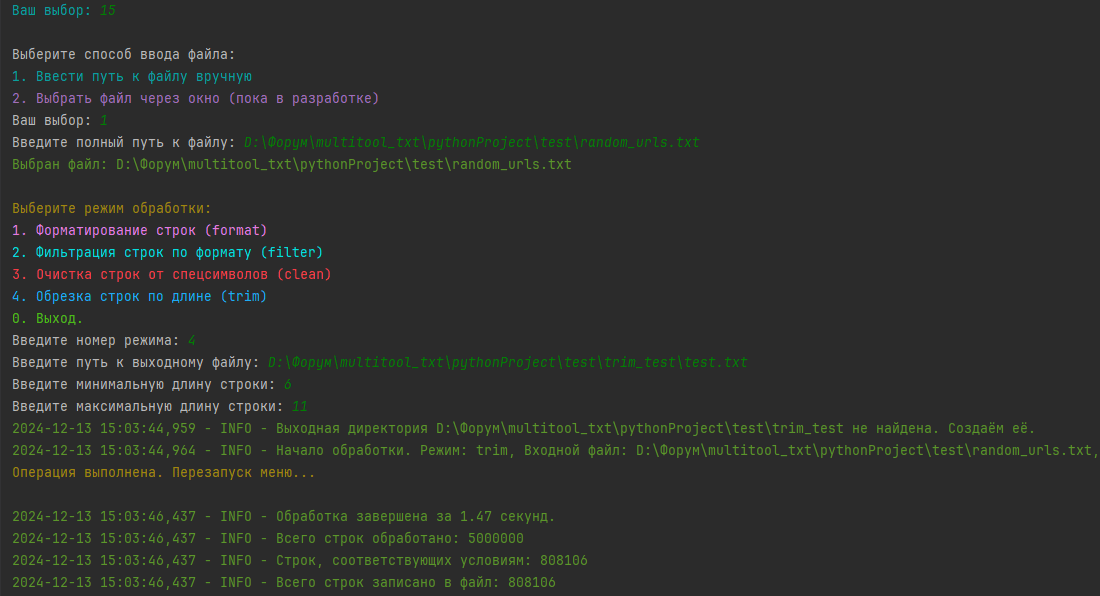Viewport: 1100px width, 596px height.
Task: Click the "Выберите способ ввода файла" prompt
Action: (123, 55)
